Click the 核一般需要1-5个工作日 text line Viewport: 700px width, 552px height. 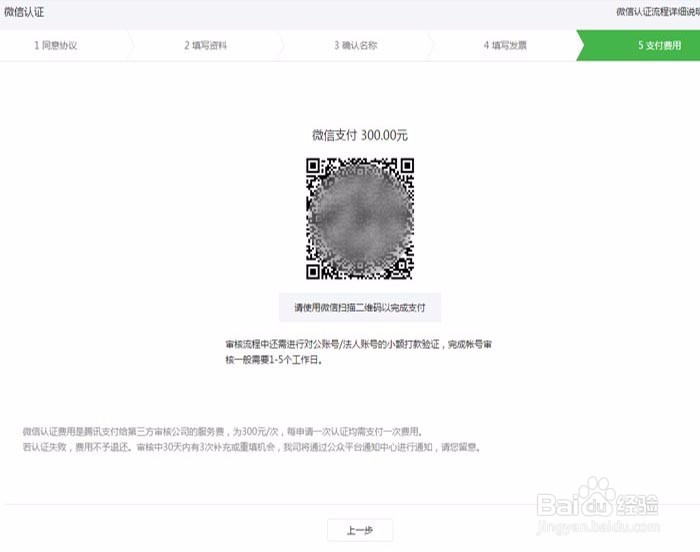click(x=274, y=360)
